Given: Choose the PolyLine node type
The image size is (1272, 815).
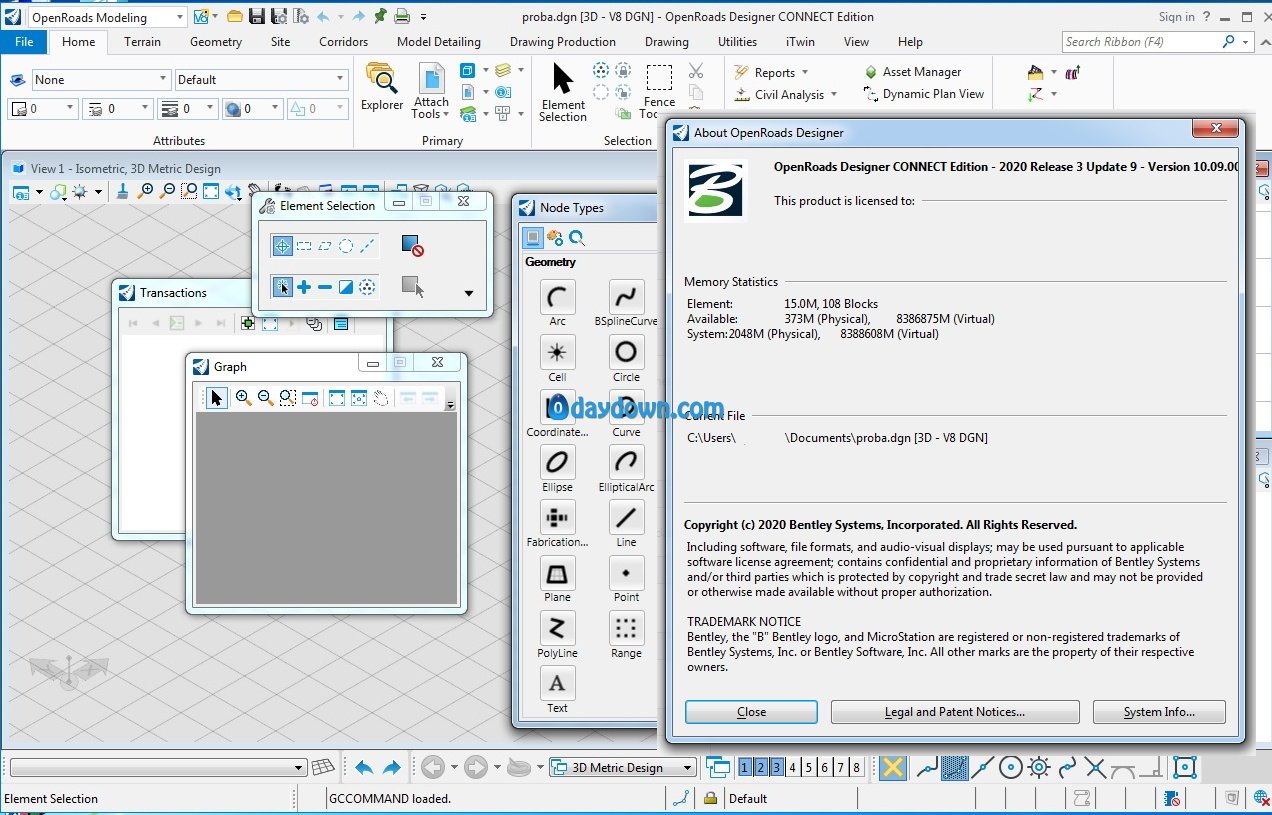Looking at the screenshot, I should 557,628.
